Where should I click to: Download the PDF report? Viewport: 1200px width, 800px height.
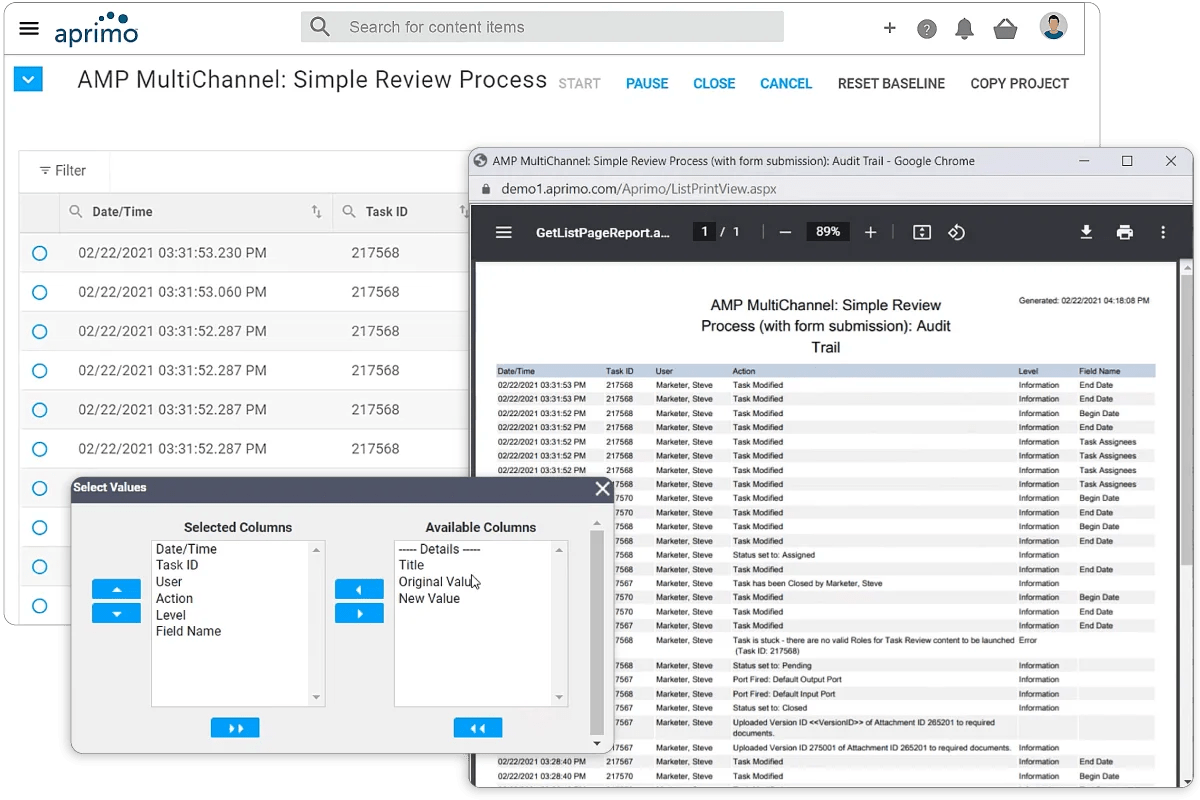point(1086,232)
